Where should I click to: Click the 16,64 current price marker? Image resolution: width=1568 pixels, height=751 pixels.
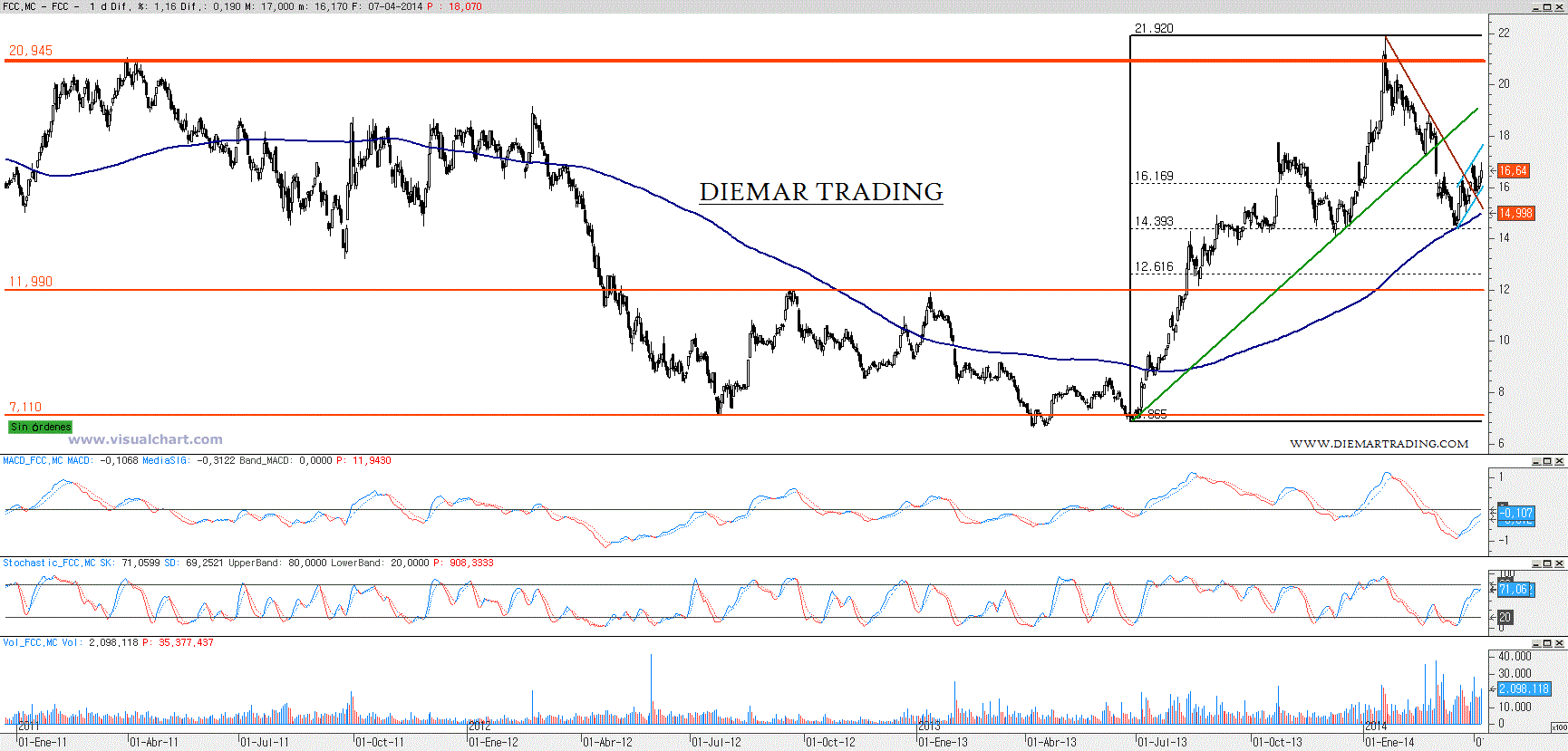(1513, 170)
